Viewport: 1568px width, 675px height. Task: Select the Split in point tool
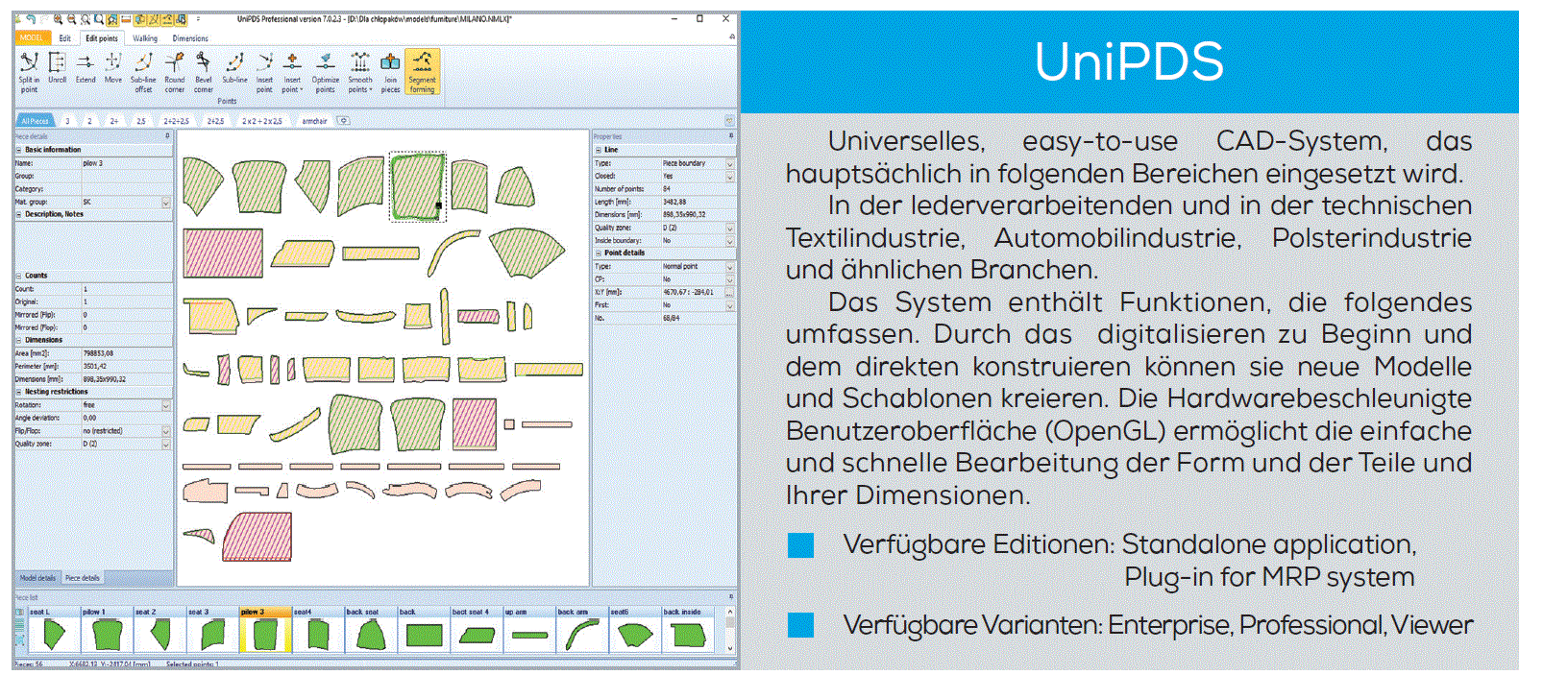29,72
